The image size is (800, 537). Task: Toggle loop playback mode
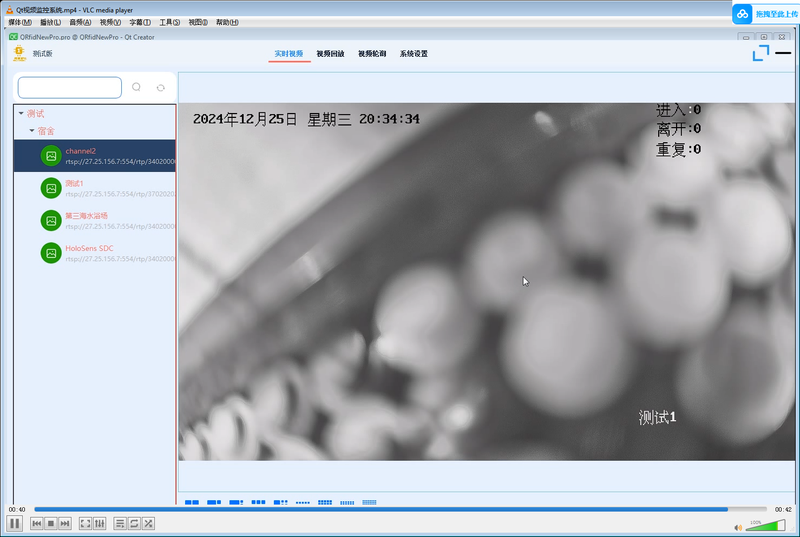[x=134, y=523]
